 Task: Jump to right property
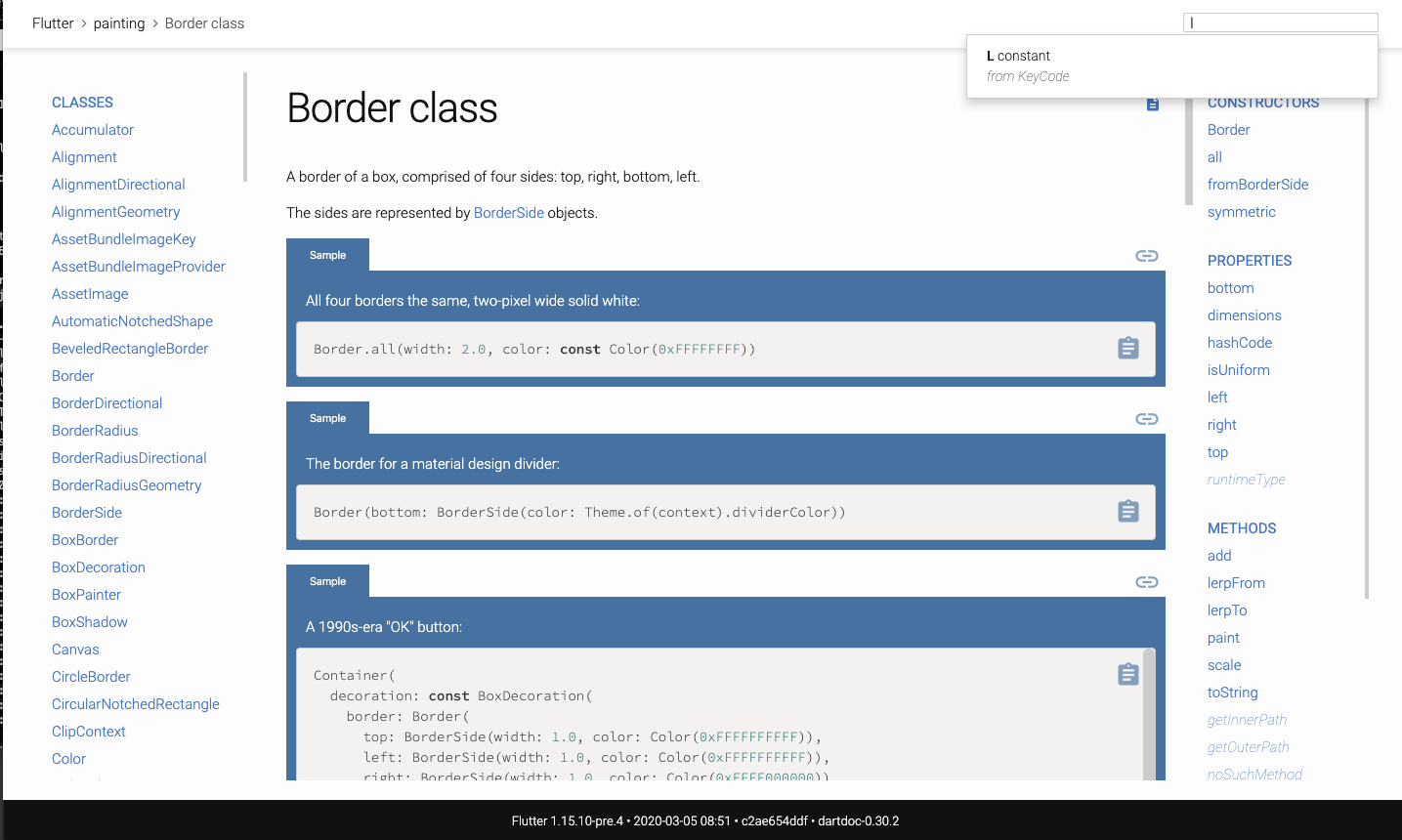1222,425
